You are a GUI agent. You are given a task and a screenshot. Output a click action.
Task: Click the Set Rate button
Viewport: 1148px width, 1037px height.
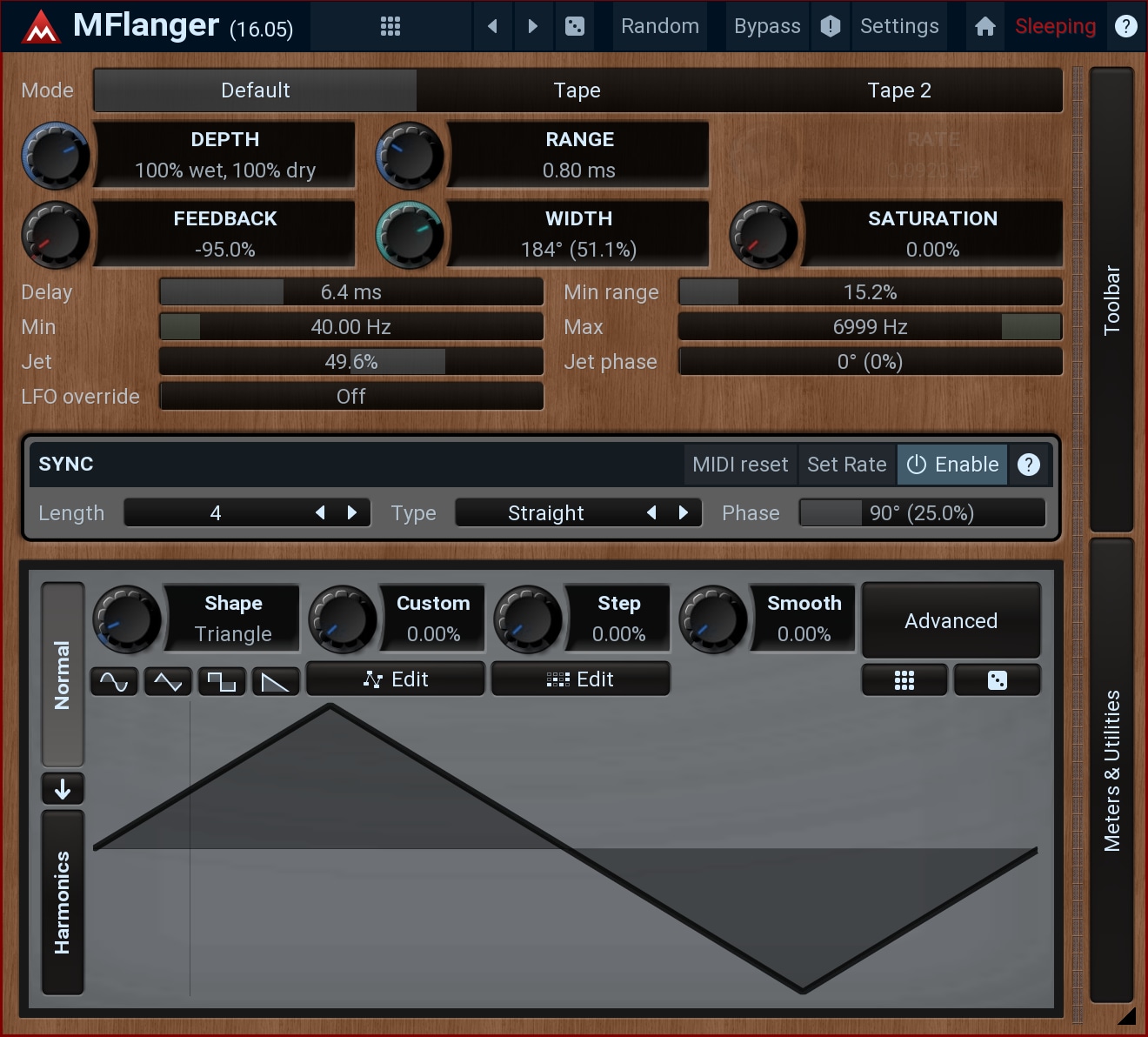(x=847, y=465)
